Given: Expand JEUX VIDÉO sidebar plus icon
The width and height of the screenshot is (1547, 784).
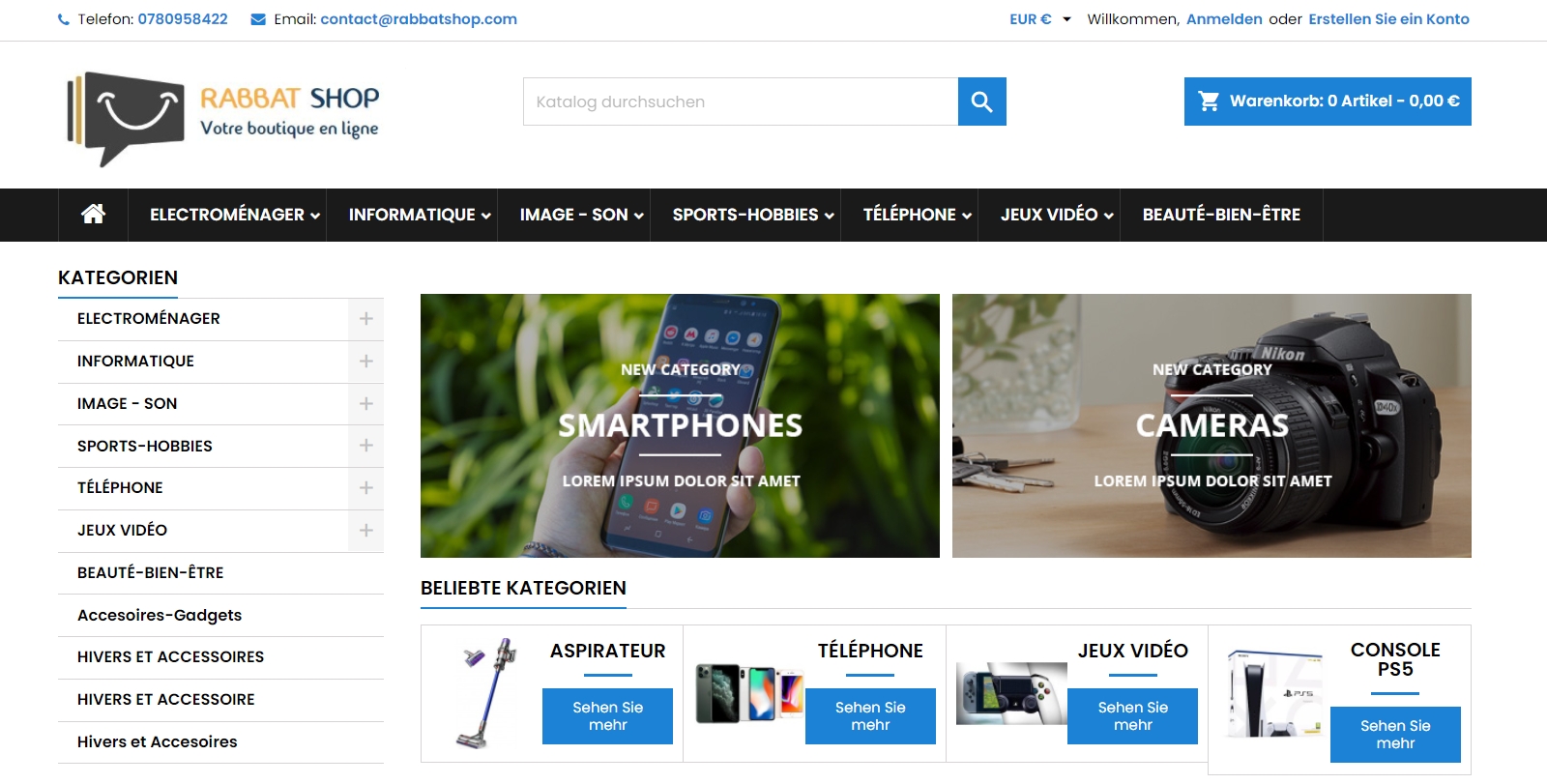Looking at the screenshot, I should pyautogui.click(x=365, y=531).
